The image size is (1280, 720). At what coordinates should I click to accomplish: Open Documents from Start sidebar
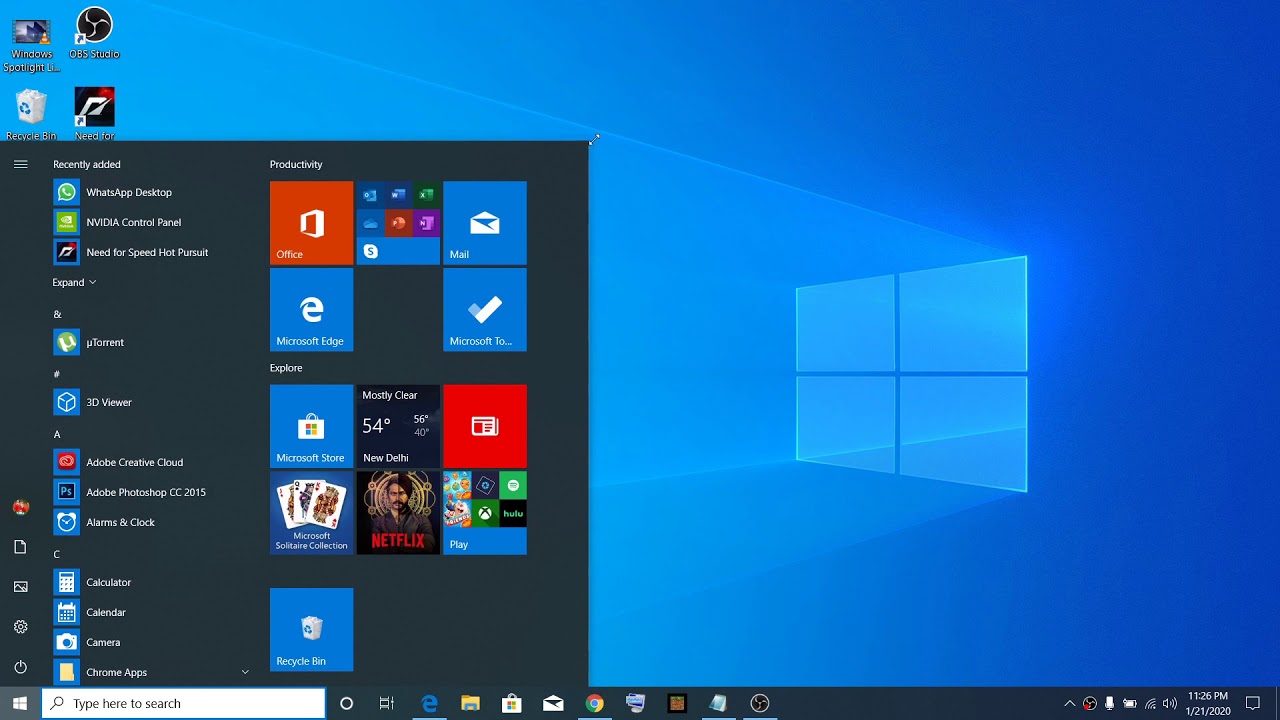point(20,547)
